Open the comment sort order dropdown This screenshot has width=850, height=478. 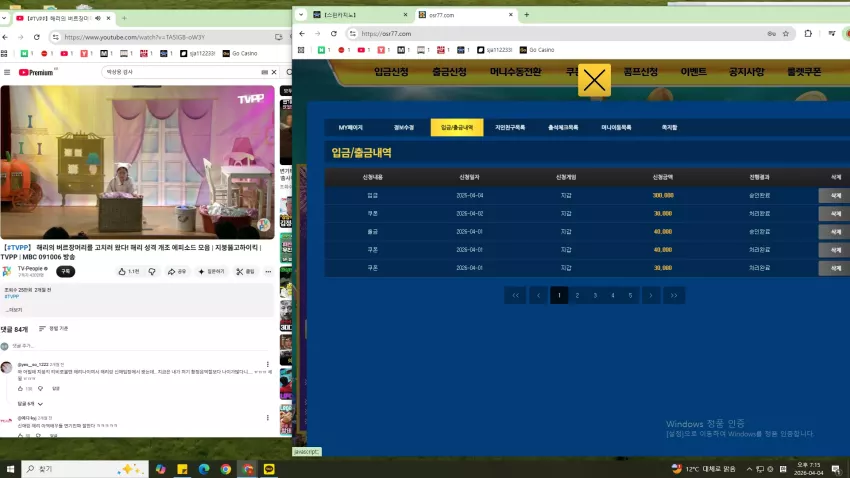point(54,328)
